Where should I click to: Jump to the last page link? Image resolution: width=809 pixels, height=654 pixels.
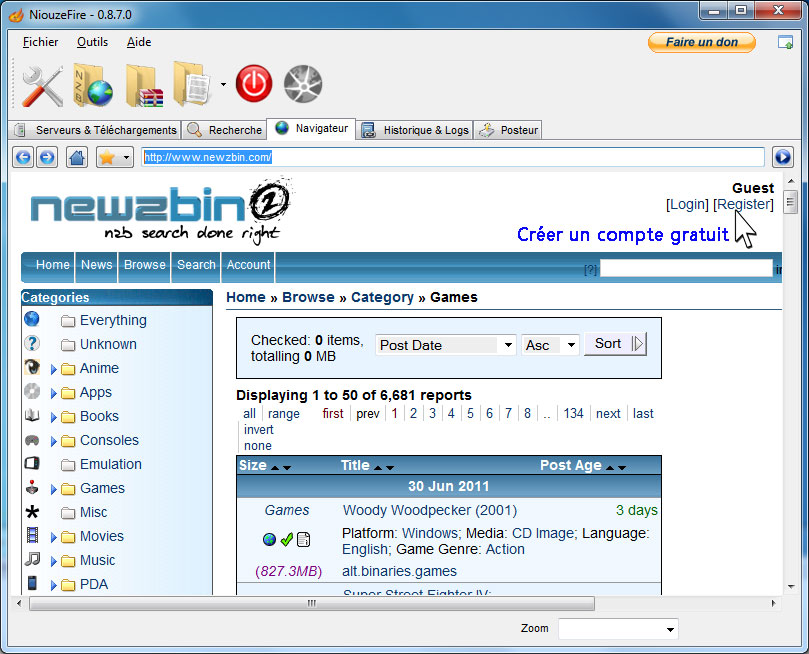click(x=643, y=414)
